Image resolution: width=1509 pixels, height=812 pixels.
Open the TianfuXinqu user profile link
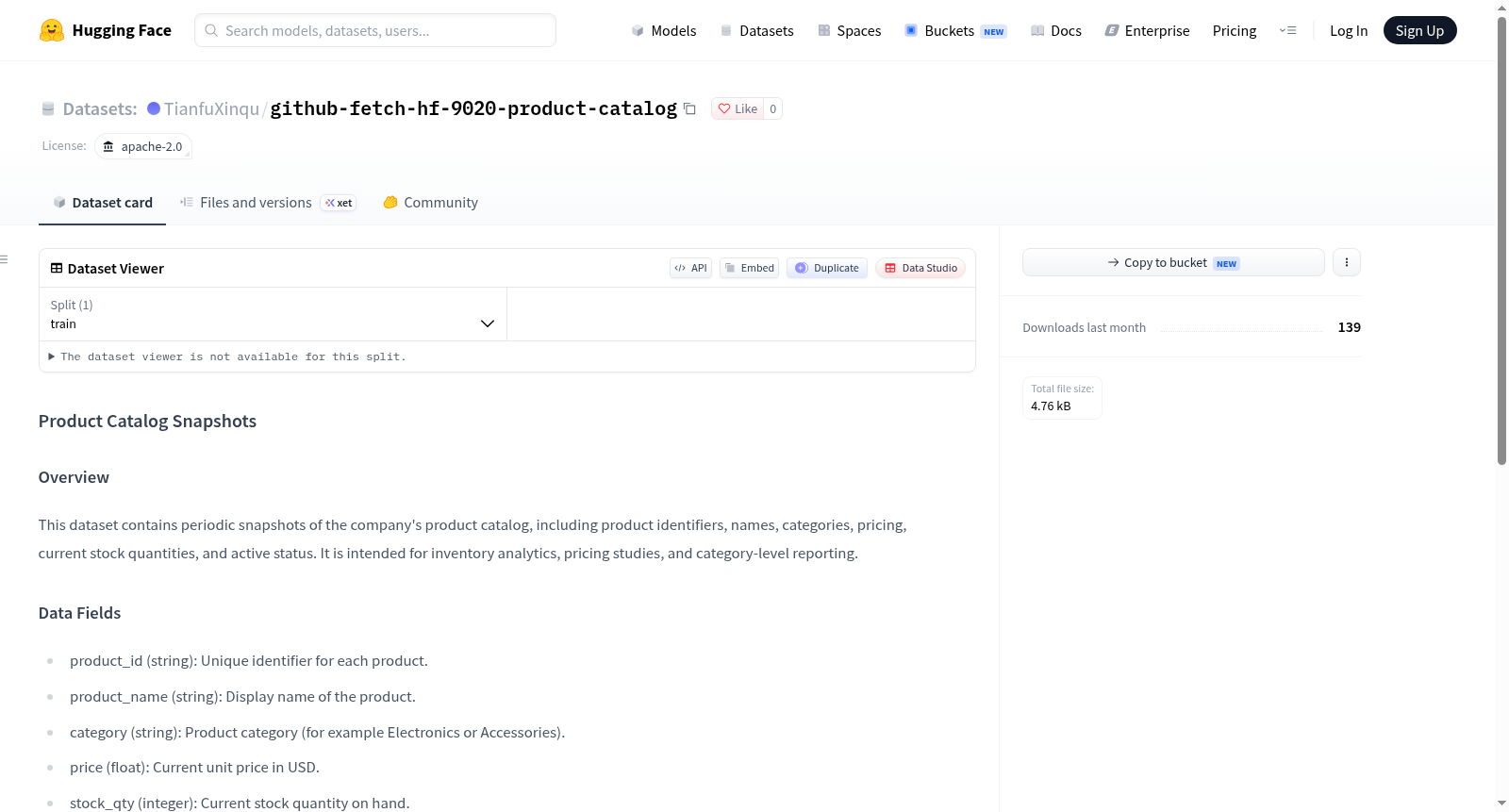click(211, 108)
